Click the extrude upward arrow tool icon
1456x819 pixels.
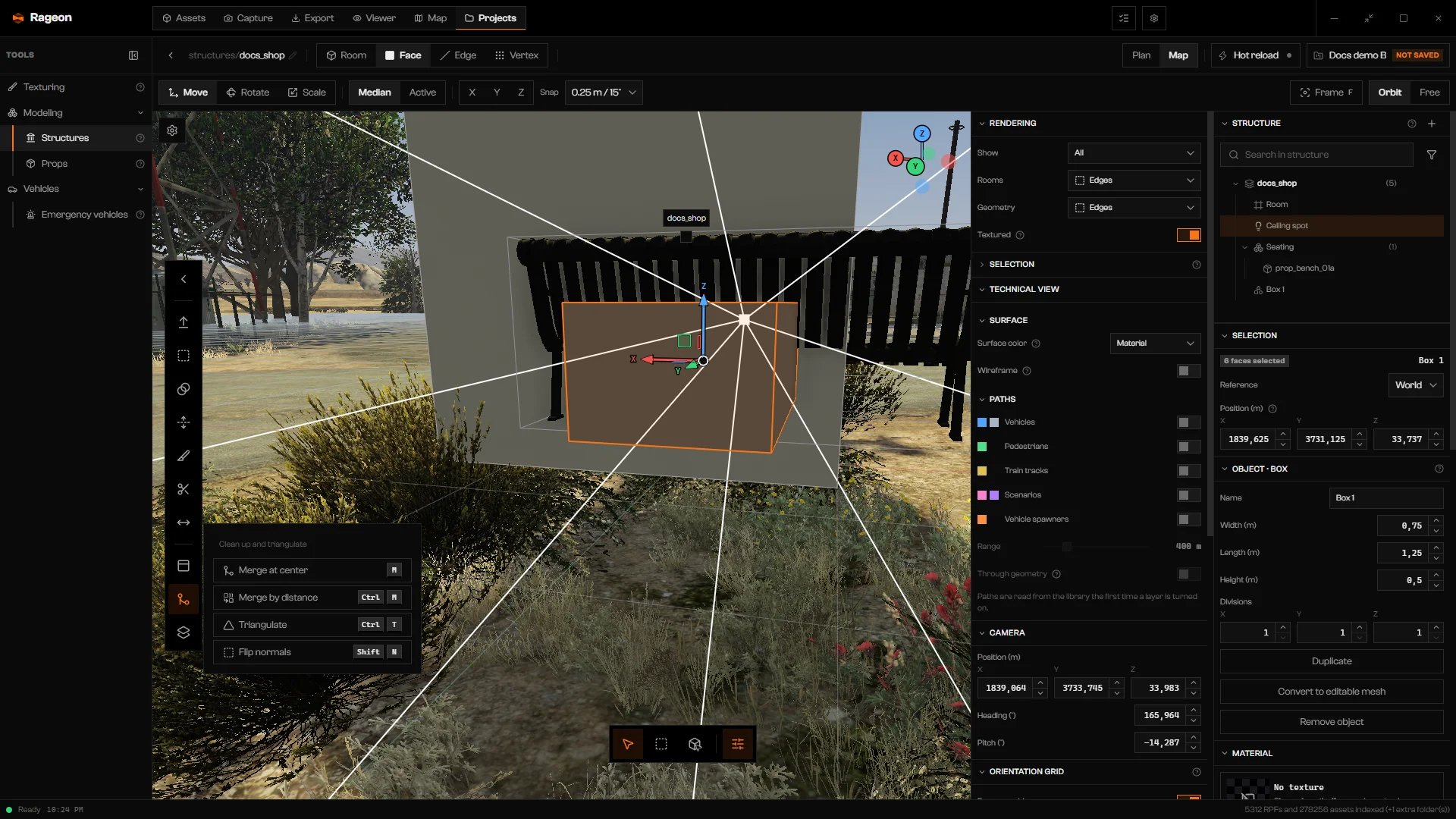click(x=184, y=322)
